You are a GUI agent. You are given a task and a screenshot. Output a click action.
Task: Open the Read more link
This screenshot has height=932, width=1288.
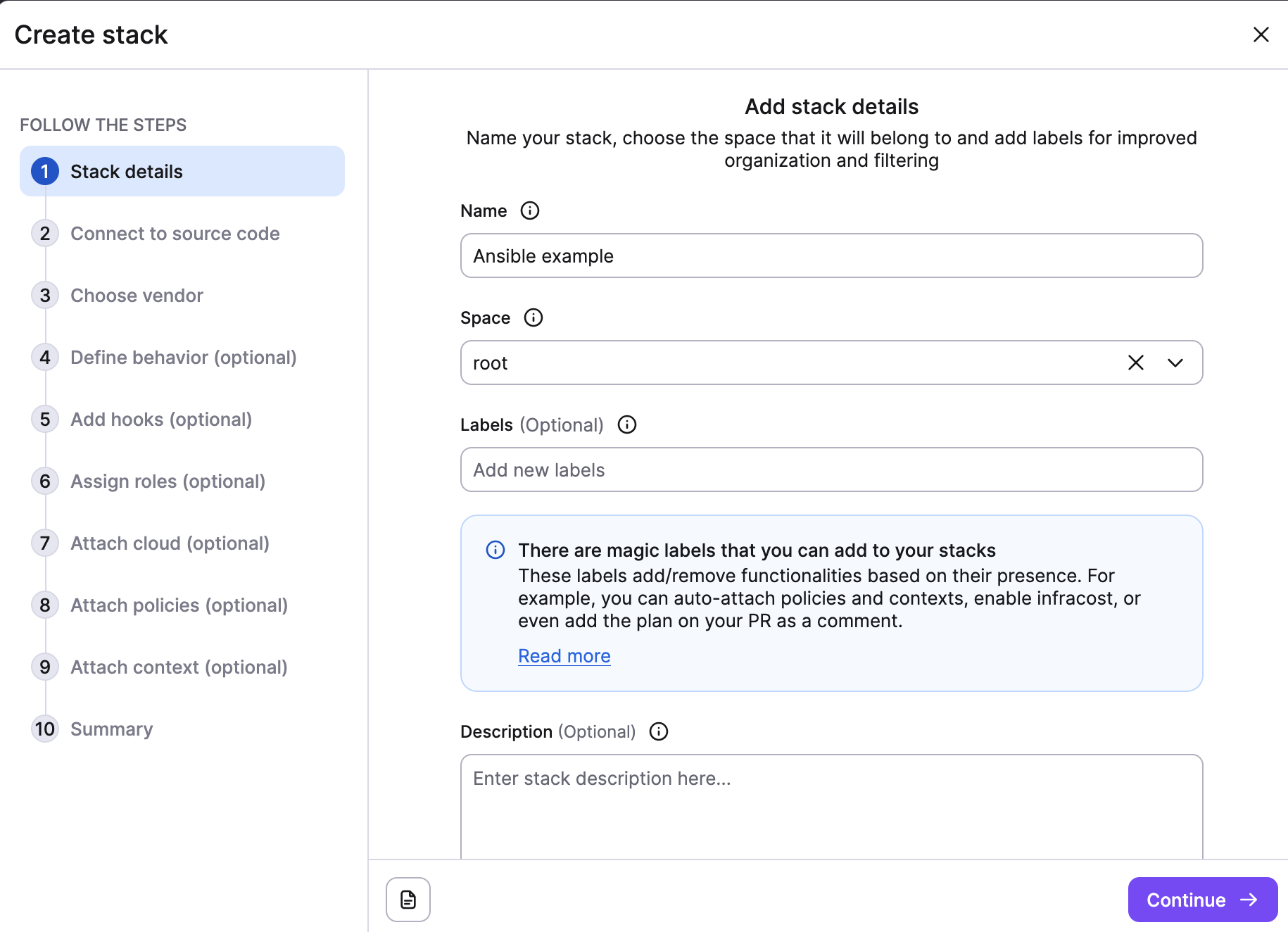pos(564,655)
